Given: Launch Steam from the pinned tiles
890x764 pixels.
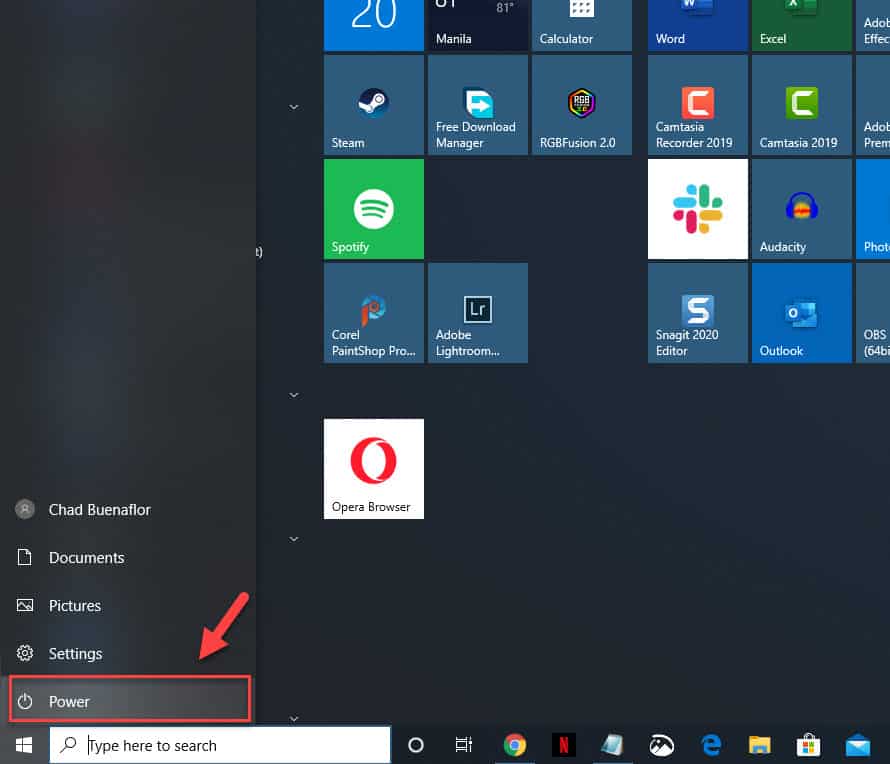Looking at the screenshot, I should [x=373, y=104].
